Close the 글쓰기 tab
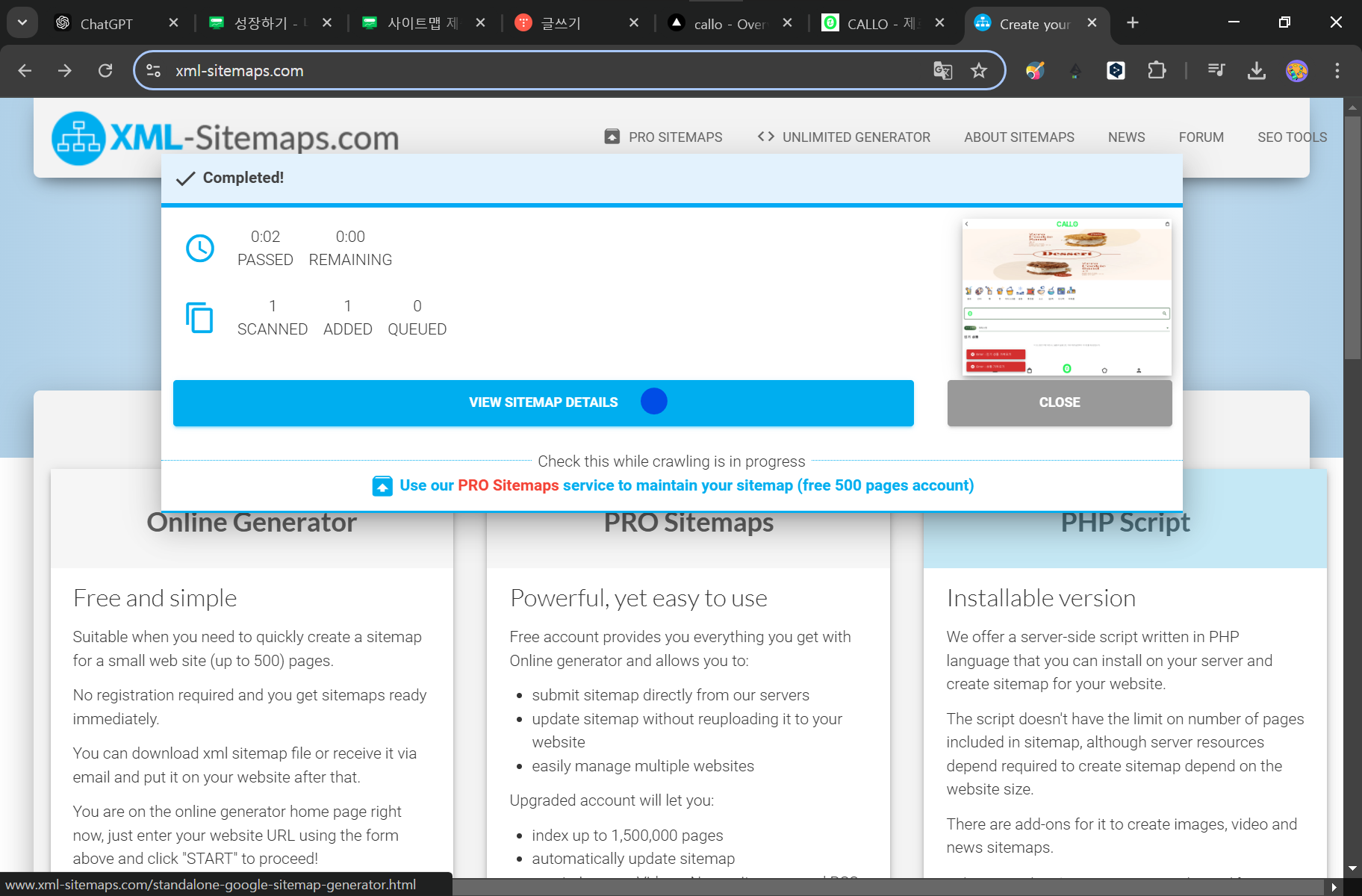Viewport: 1362px width, 896px height. (x=634, y=23)
